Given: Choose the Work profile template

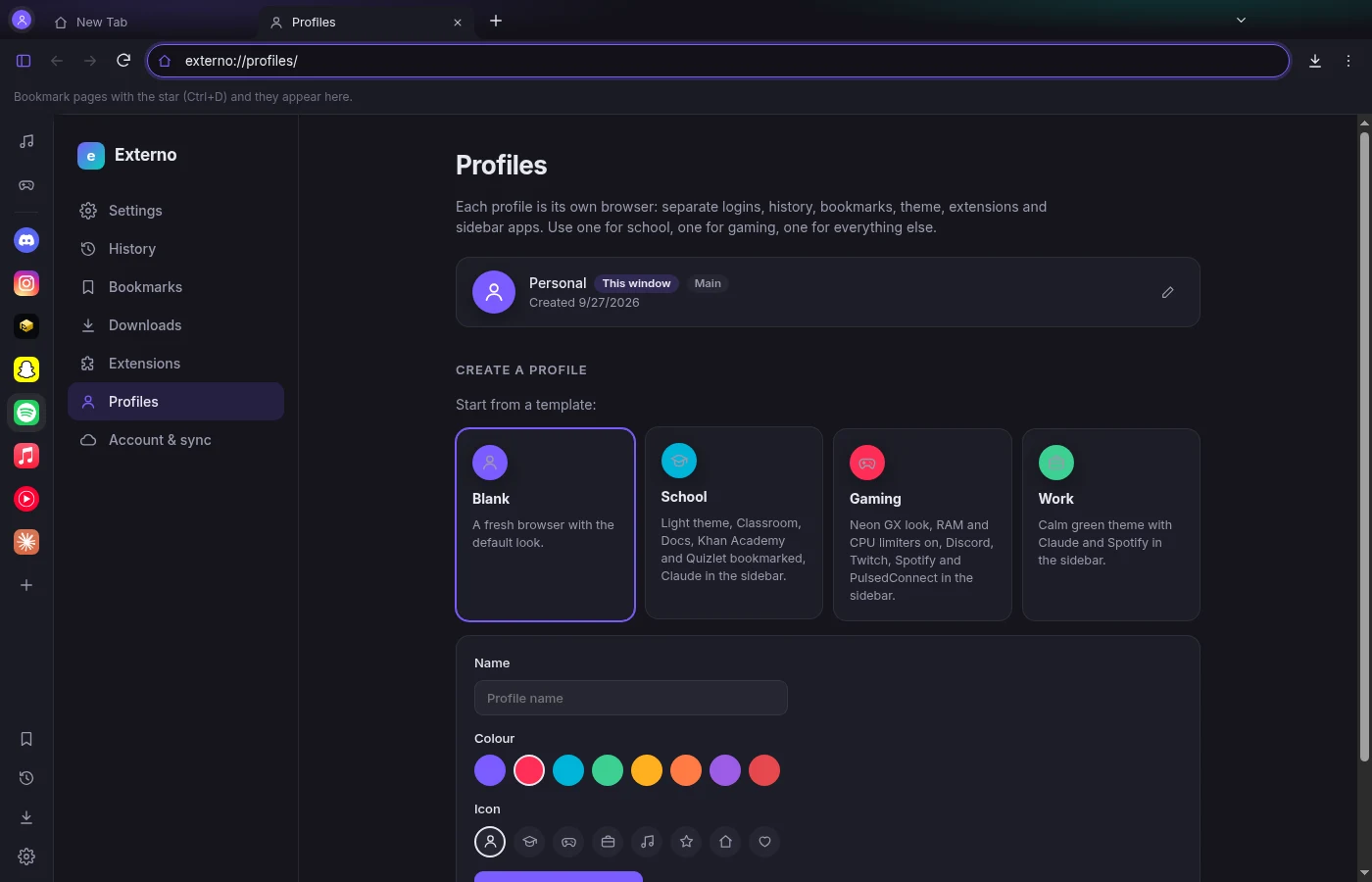Looking at the screenshot, I should point(1111,524).
